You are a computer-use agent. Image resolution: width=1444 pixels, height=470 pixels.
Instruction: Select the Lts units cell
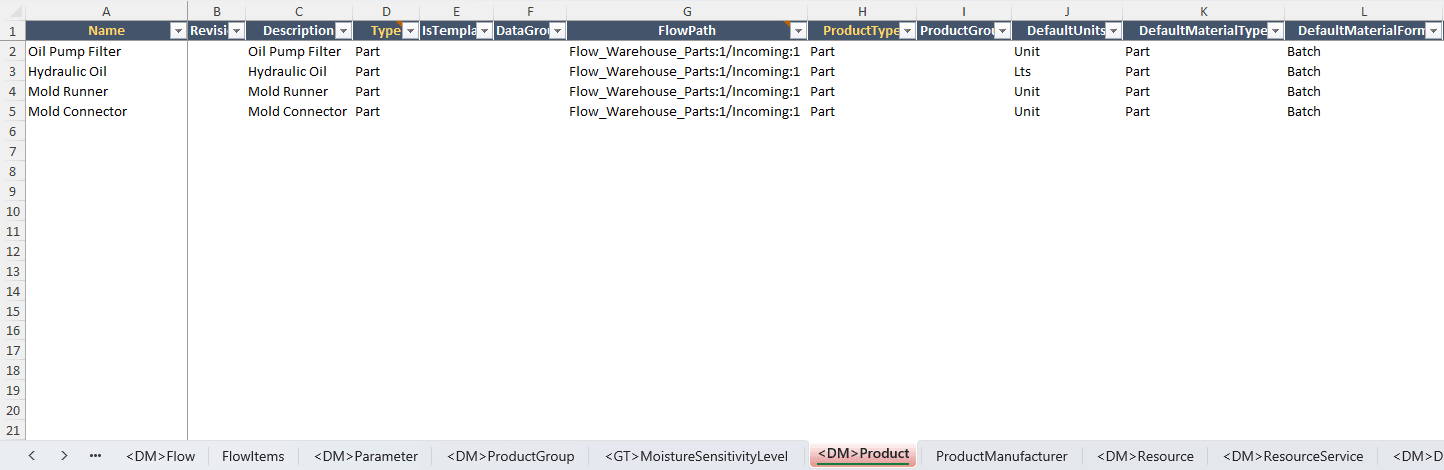pyautogui.click(x=1022, y=71)
